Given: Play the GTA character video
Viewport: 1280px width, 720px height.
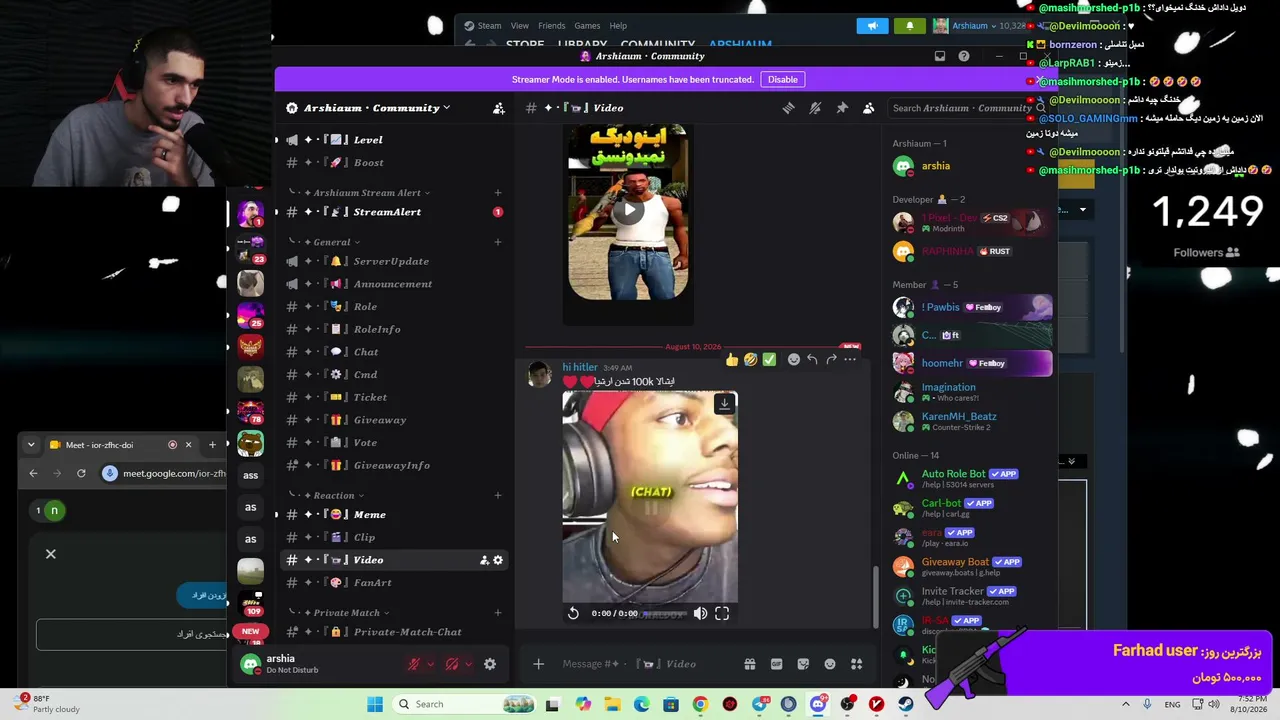Looking at the screenshot, I should pyautogui.click(x=628, y=210).
